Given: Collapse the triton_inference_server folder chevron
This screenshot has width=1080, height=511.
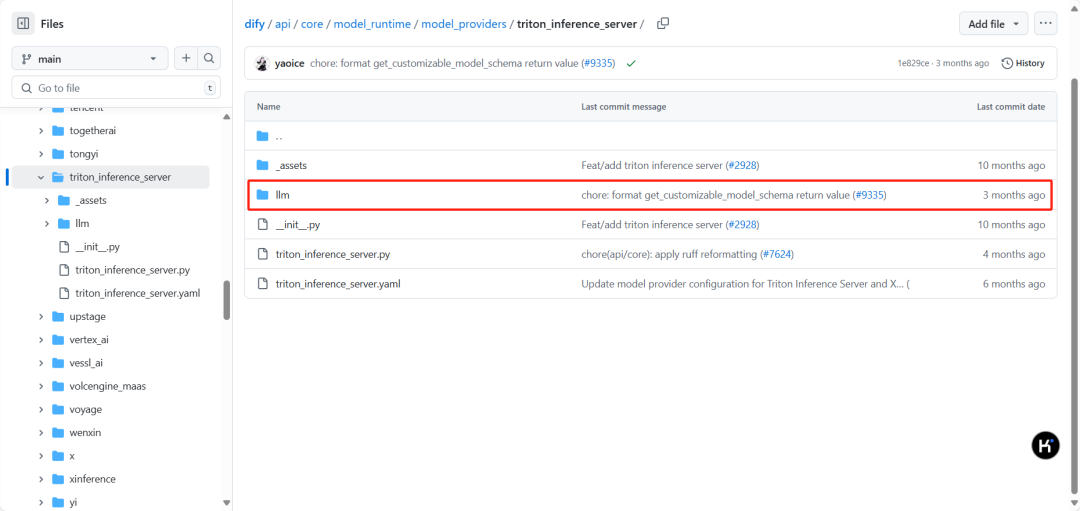Looking at the screenshot, I should (41, 177).
